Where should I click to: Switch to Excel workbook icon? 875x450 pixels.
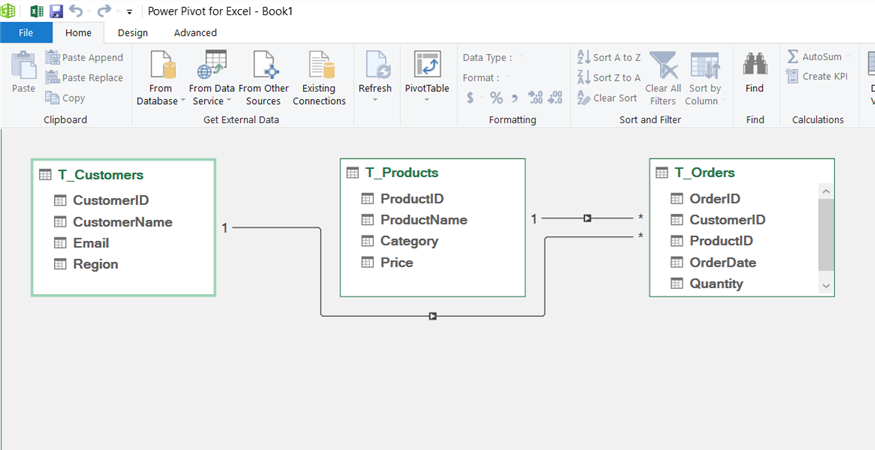37,11
